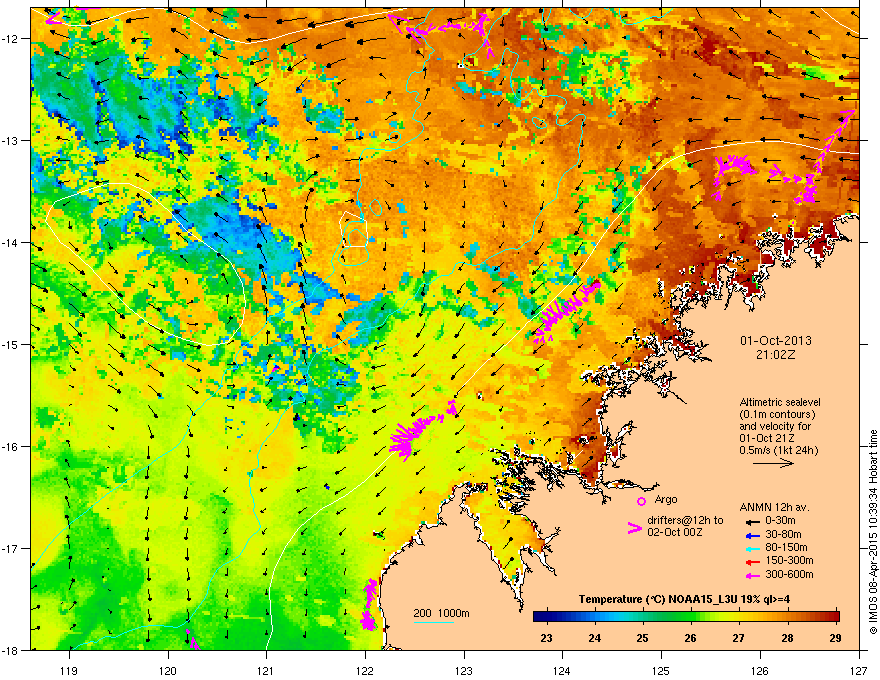Click the longitude axis label 125

point(661,670)
